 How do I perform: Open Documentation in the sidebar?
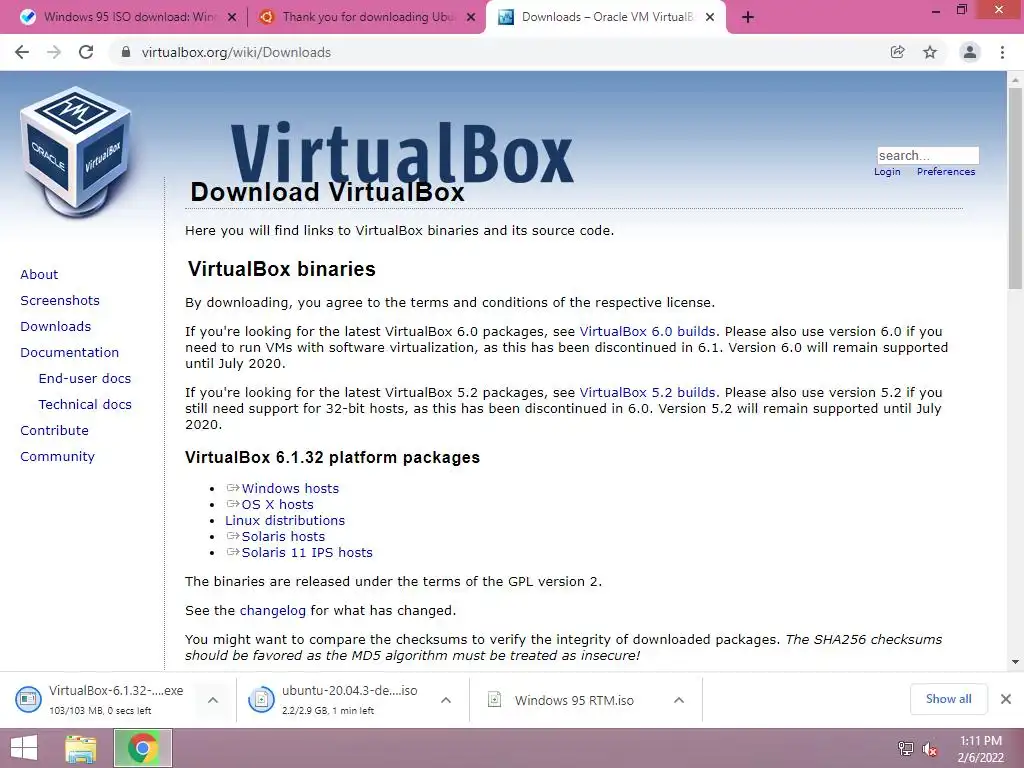pyautogui.click(x=69, y=353)
